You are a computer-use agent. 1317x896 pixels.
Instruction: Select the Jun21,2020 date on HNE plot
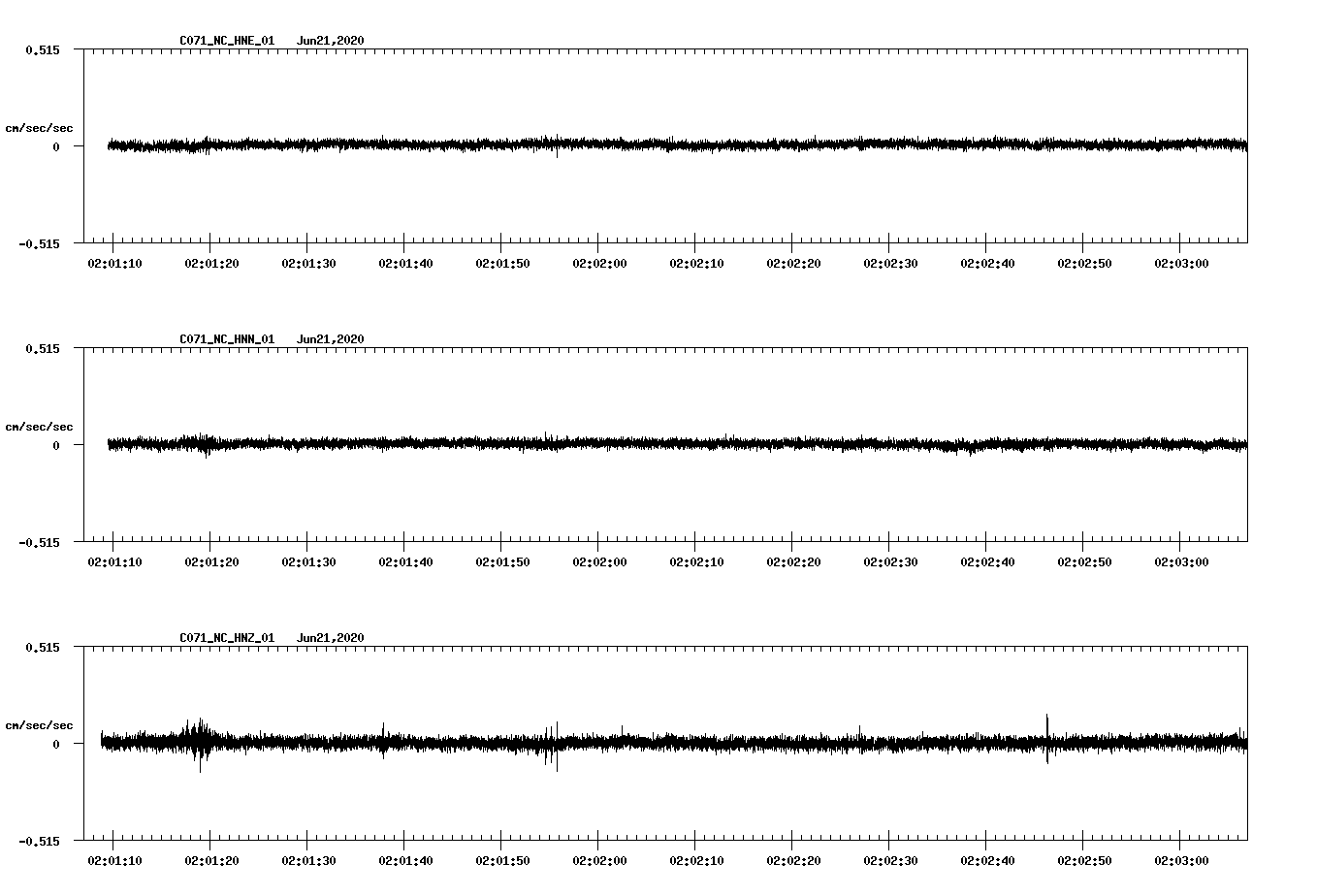pyautogui.click(x=331, y=41)
